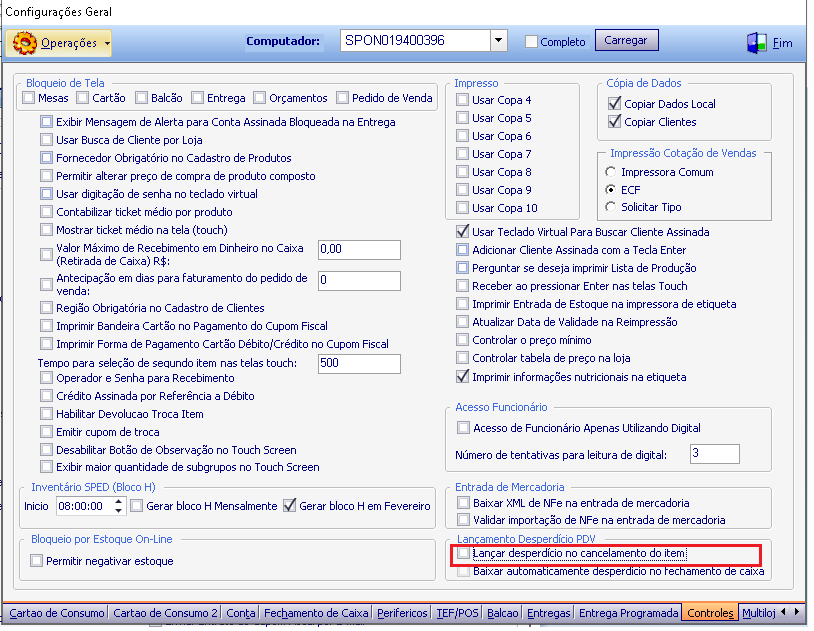Check Habilitar Devolucao Troca Item
This screenshot has width=814, height=631.
(47, 414)
